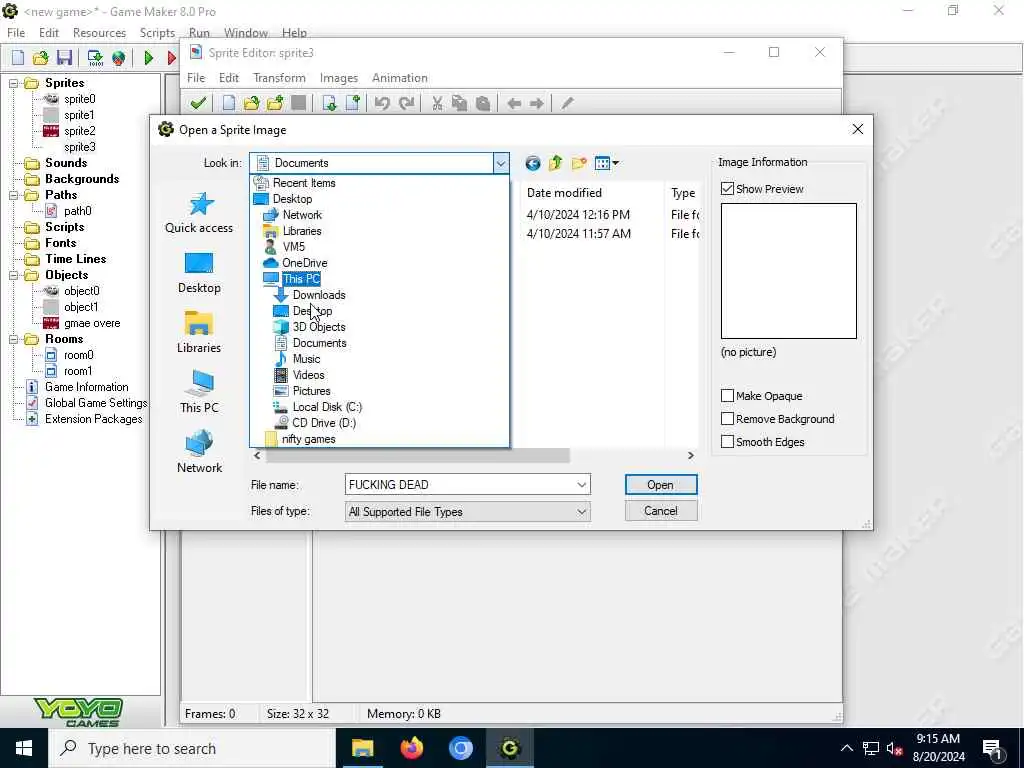
Task: Open the Scripts menu in Game Maker
Action: point(157,33)
